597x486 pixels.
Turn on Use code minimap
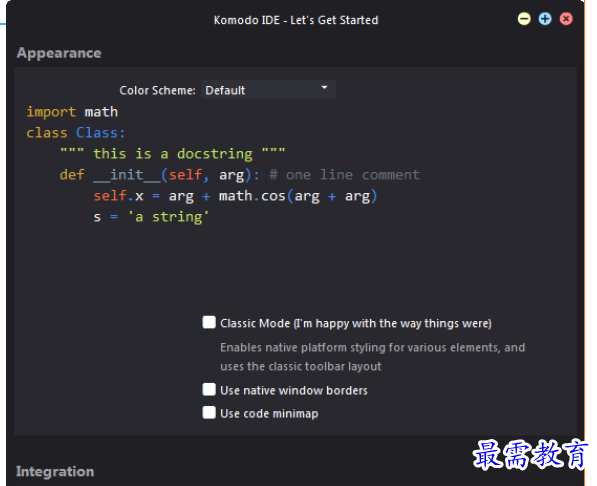coord(209,412)
